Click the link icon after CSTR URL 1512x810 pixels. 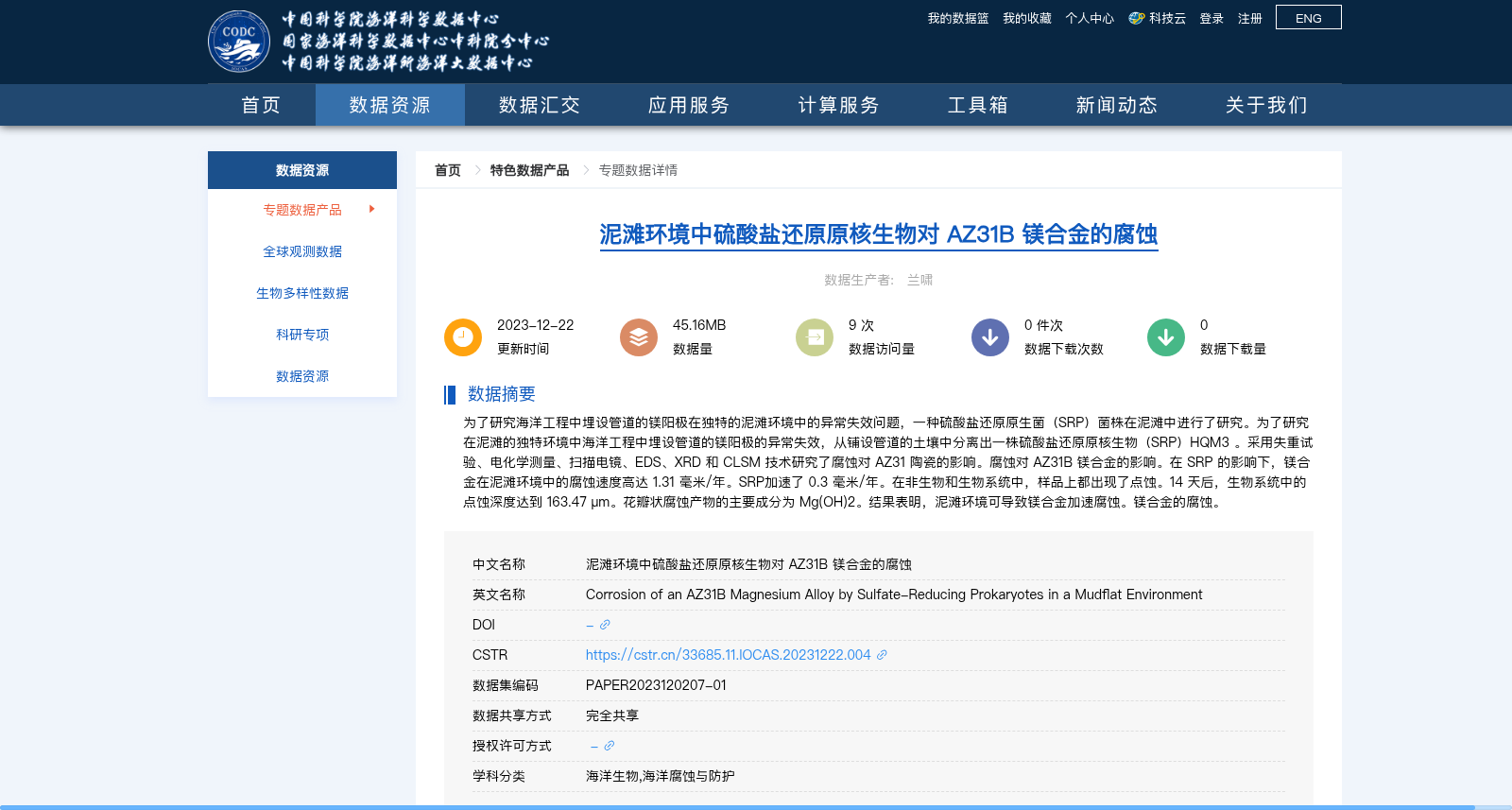pos(882,655)
